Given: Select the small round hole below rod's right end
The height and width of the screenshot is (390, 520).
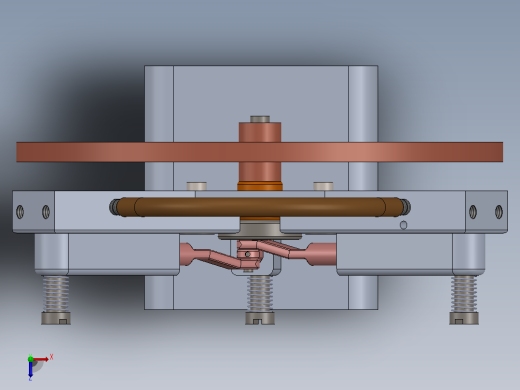Looking at the screenshot, I should [x=403, y=225].
